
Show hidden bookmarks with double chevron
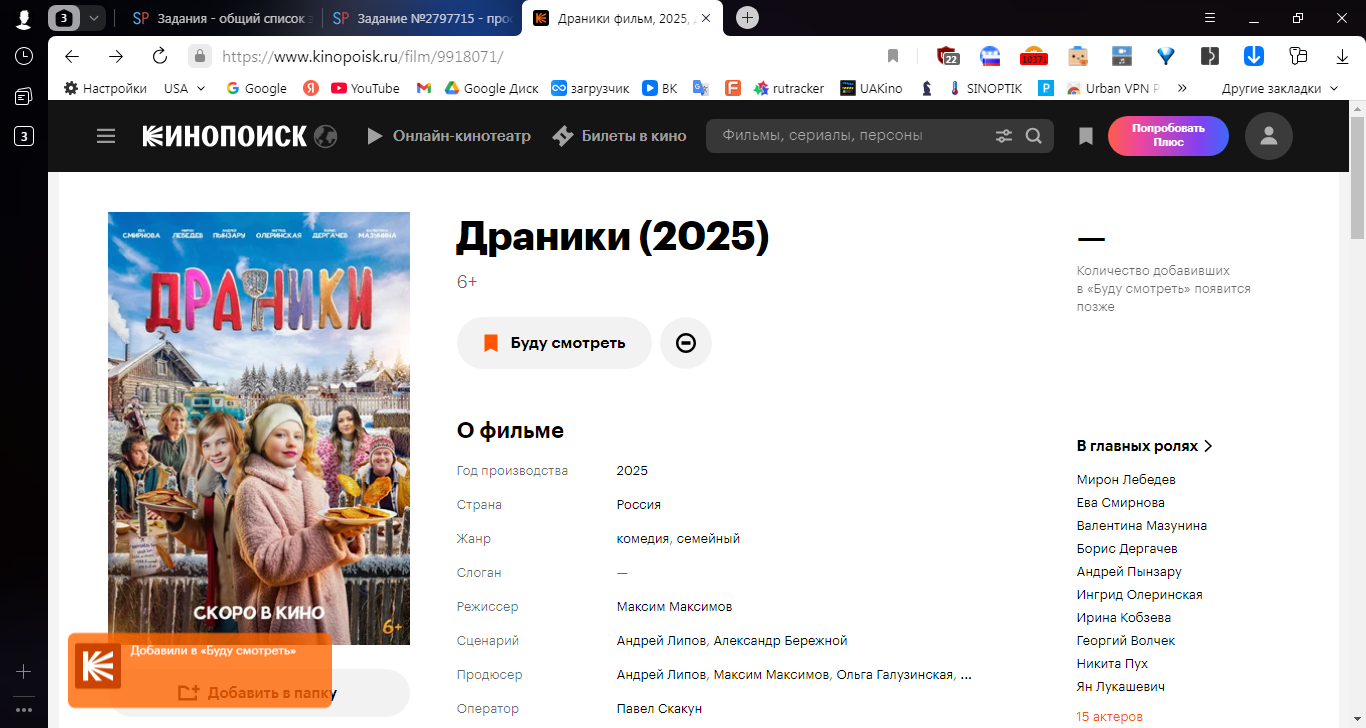[1182, 88]
